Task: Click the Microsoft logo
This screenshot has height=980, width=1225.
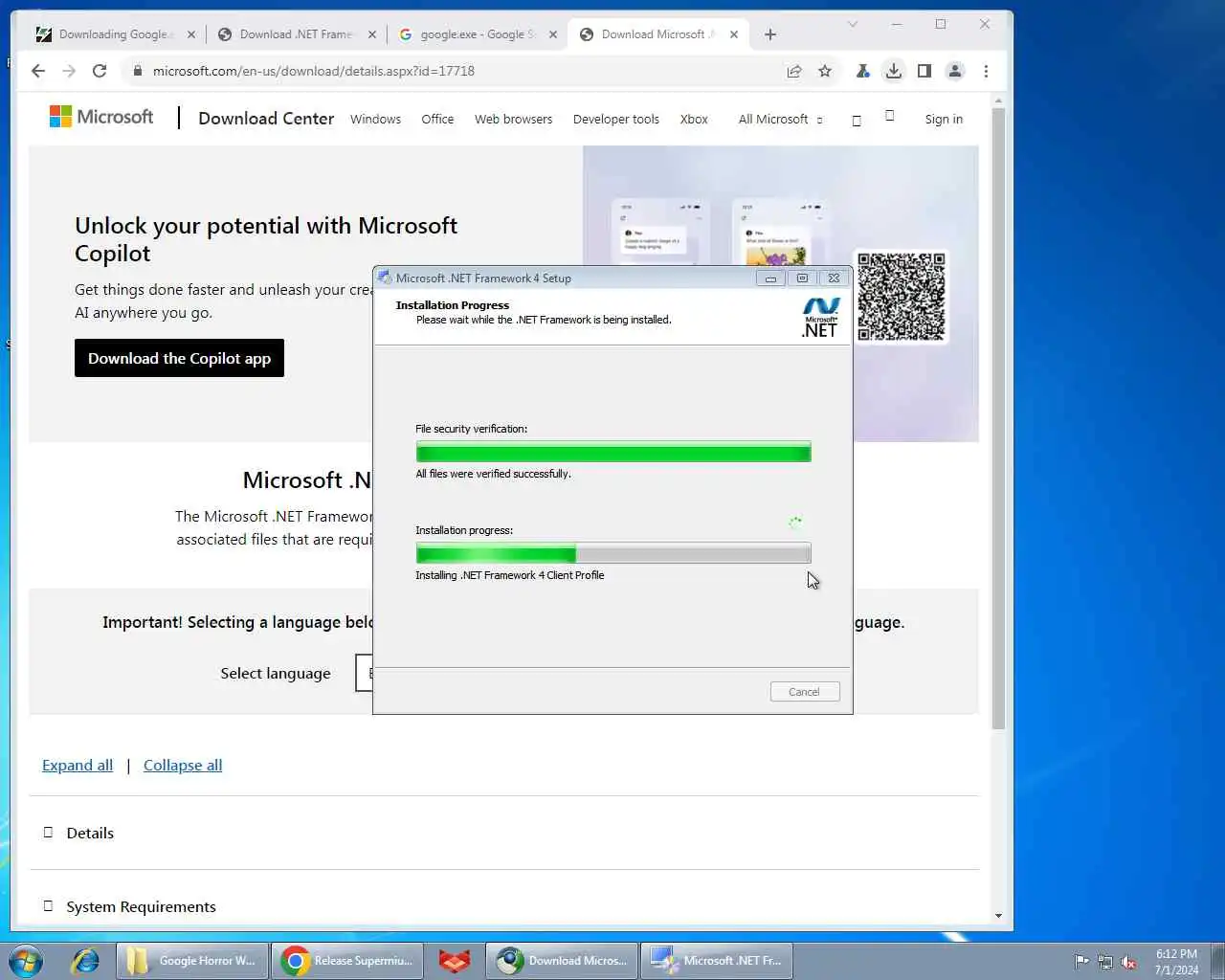Action: (101, 117)
